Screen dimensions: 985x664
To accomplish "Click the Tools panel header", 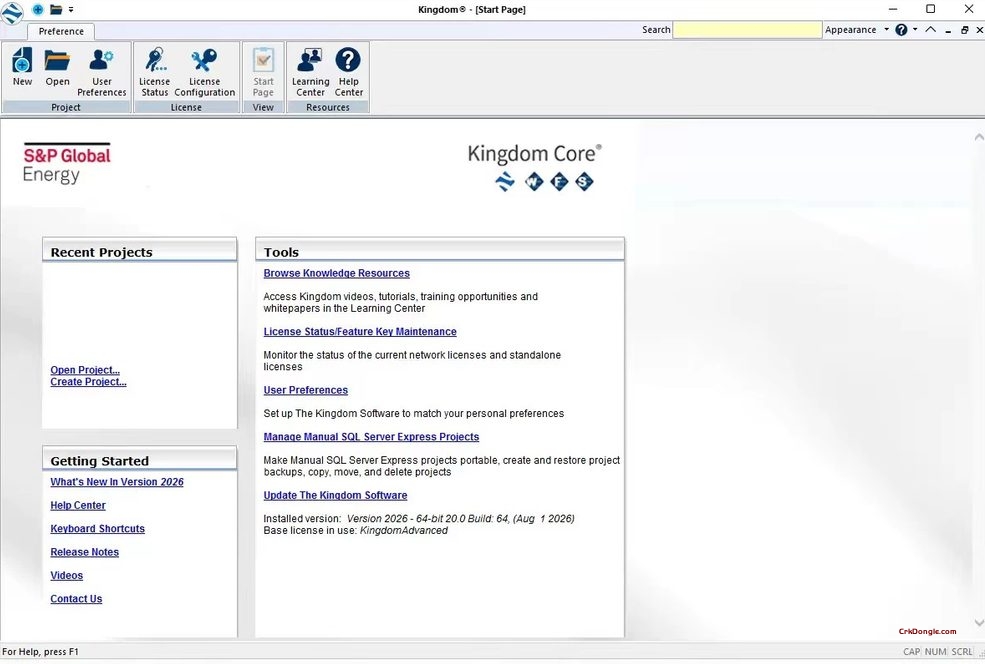I will click(440, 251).
